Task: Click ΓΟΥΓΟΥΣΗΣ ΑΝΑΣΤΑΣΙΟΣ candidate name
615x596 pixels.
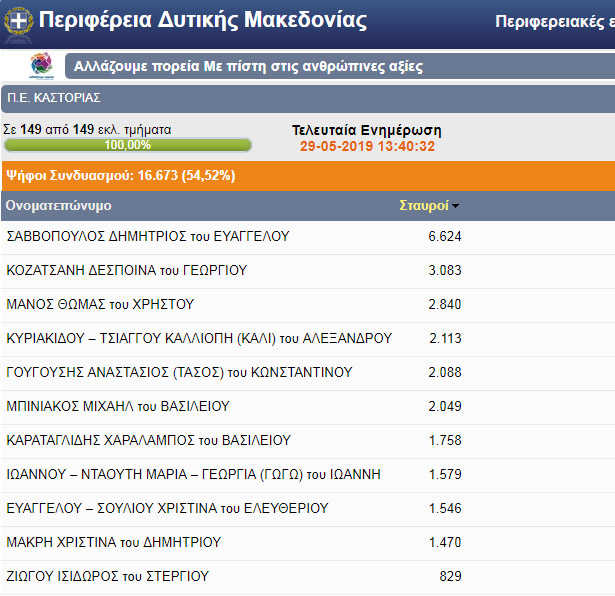Action: 179,372
